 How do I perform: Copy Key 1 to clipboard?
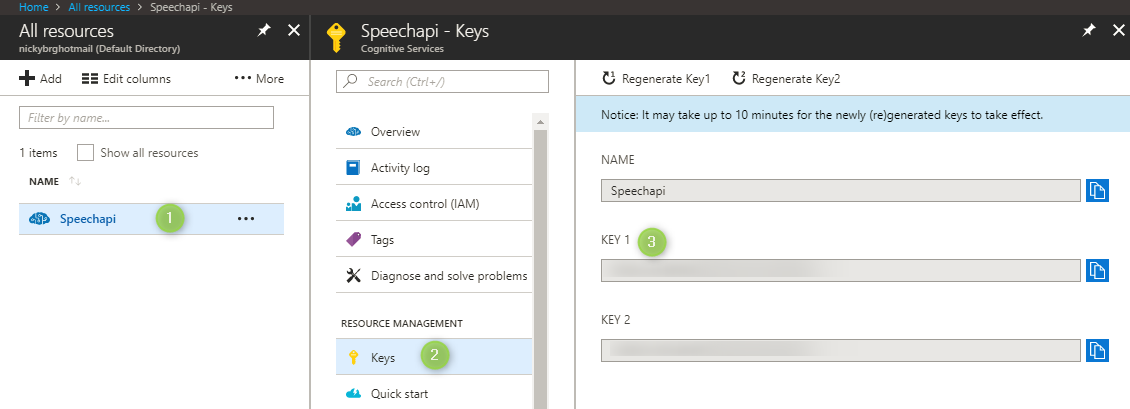click(1098, 270)
